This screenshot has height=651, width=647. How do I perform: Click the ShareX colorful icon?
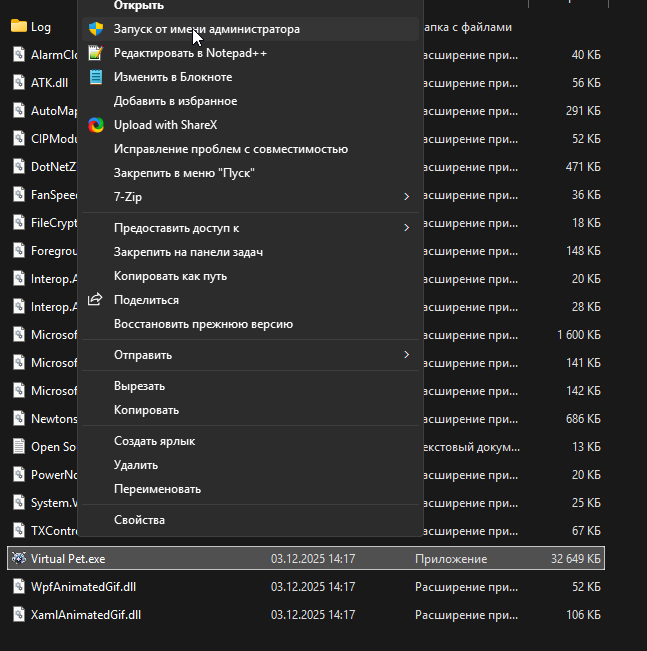96,125
